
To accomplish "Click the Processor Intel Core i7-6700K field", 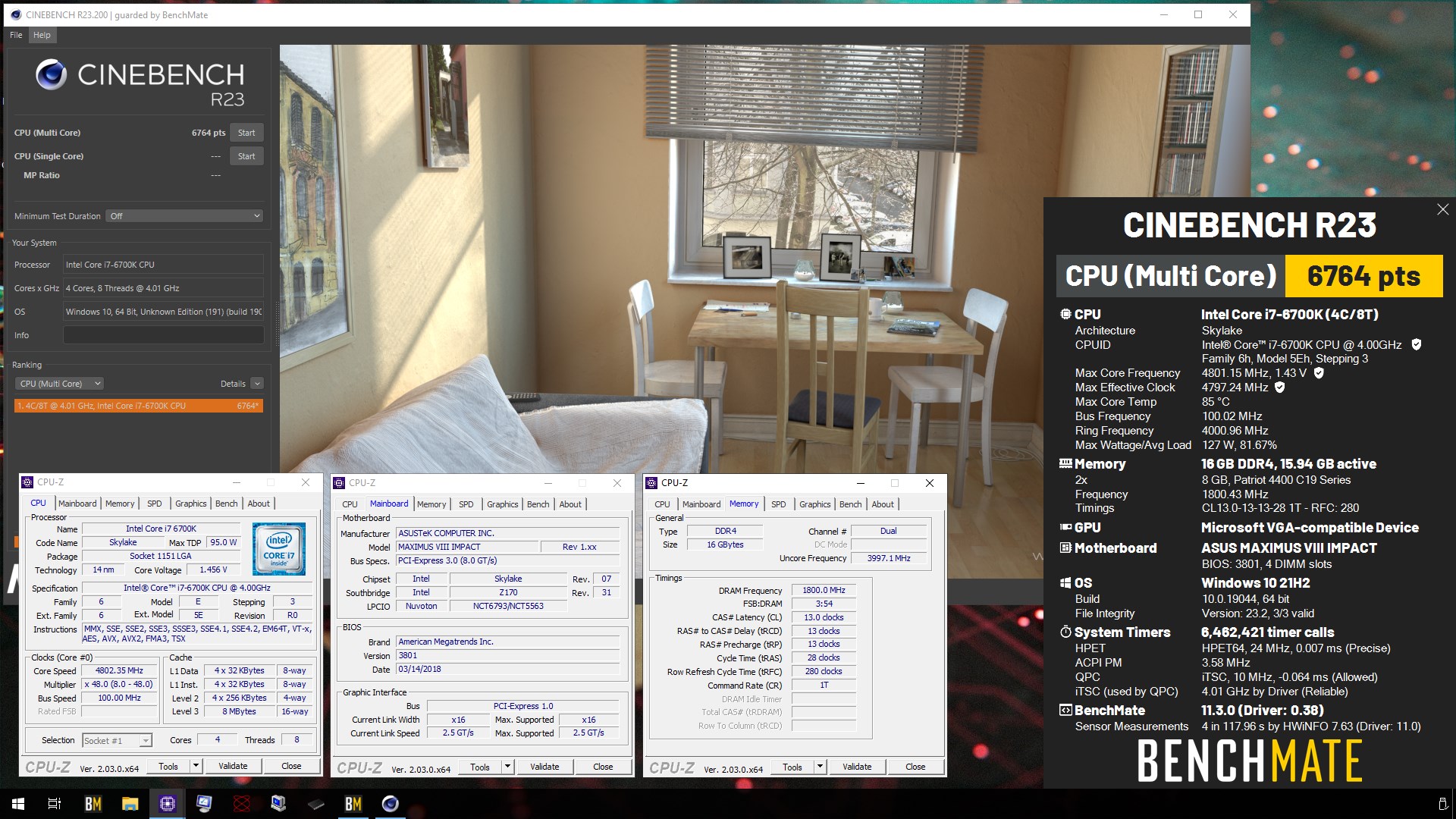I will click(x=163, y=265).
